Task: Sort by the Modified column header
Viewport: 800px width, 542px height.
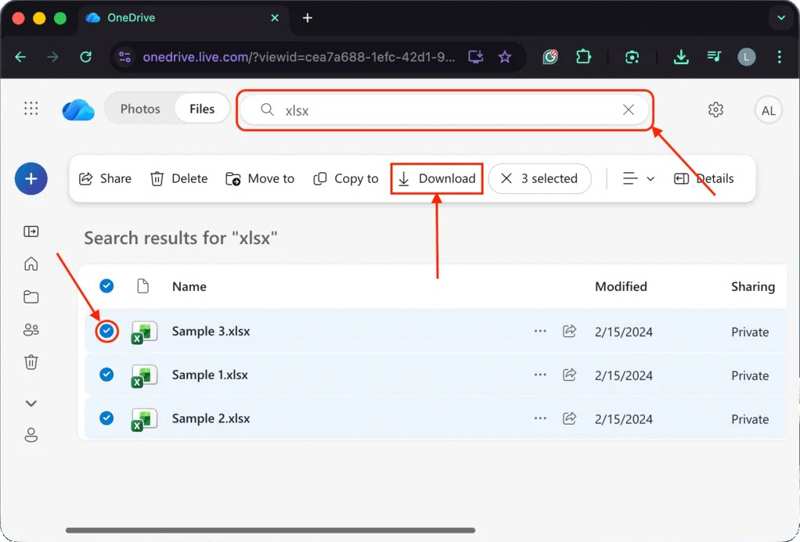Action: pos(621,286)
